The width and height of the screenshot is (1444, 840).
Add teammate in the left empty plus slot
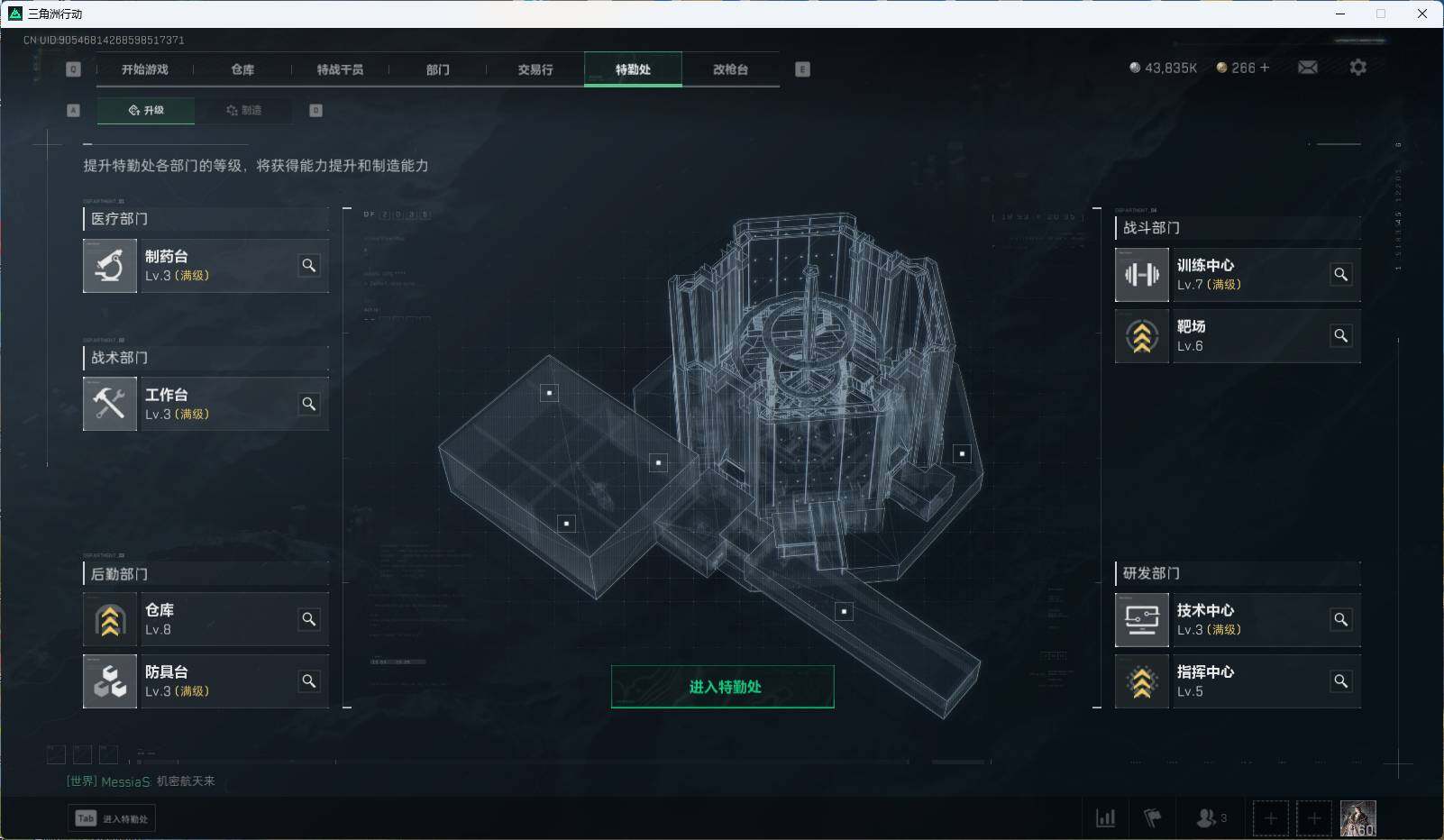click(x=1271, y=818)
